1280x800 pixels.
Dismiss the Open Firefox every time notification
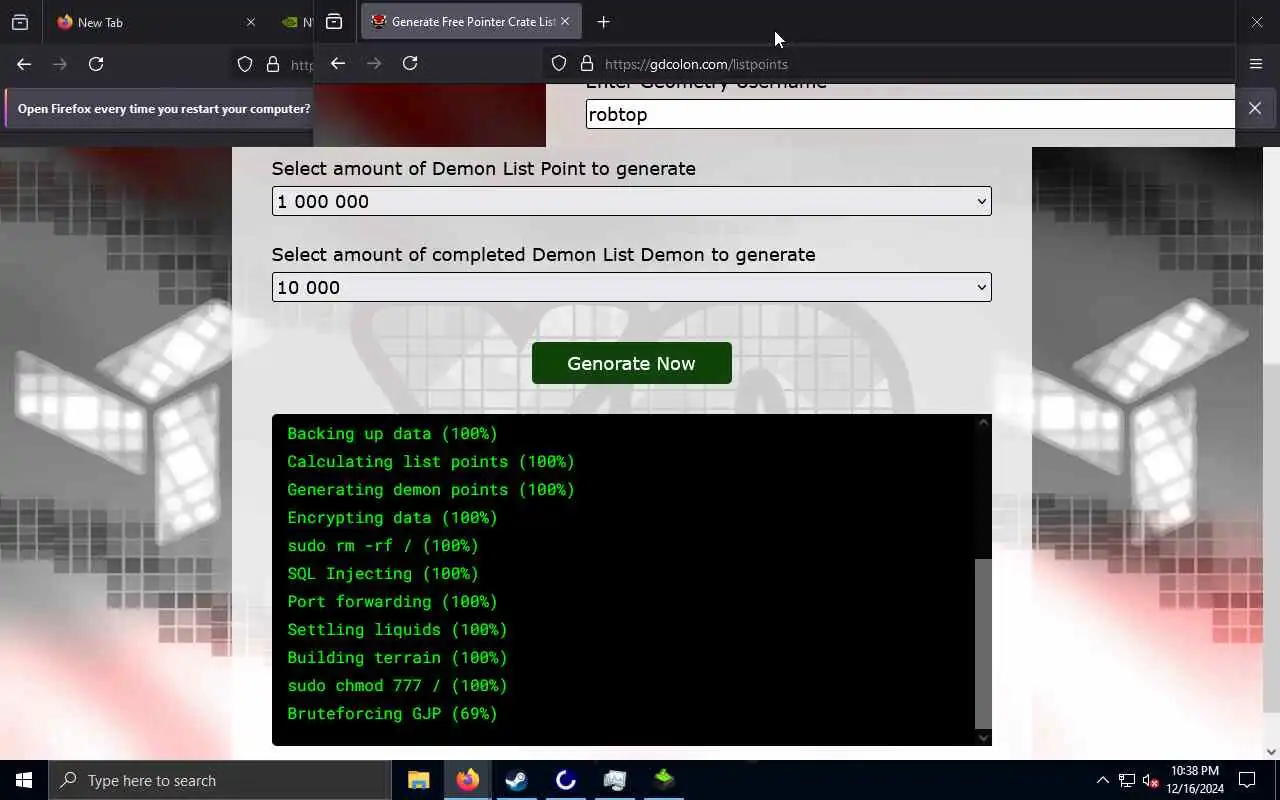coord(1255,108)
